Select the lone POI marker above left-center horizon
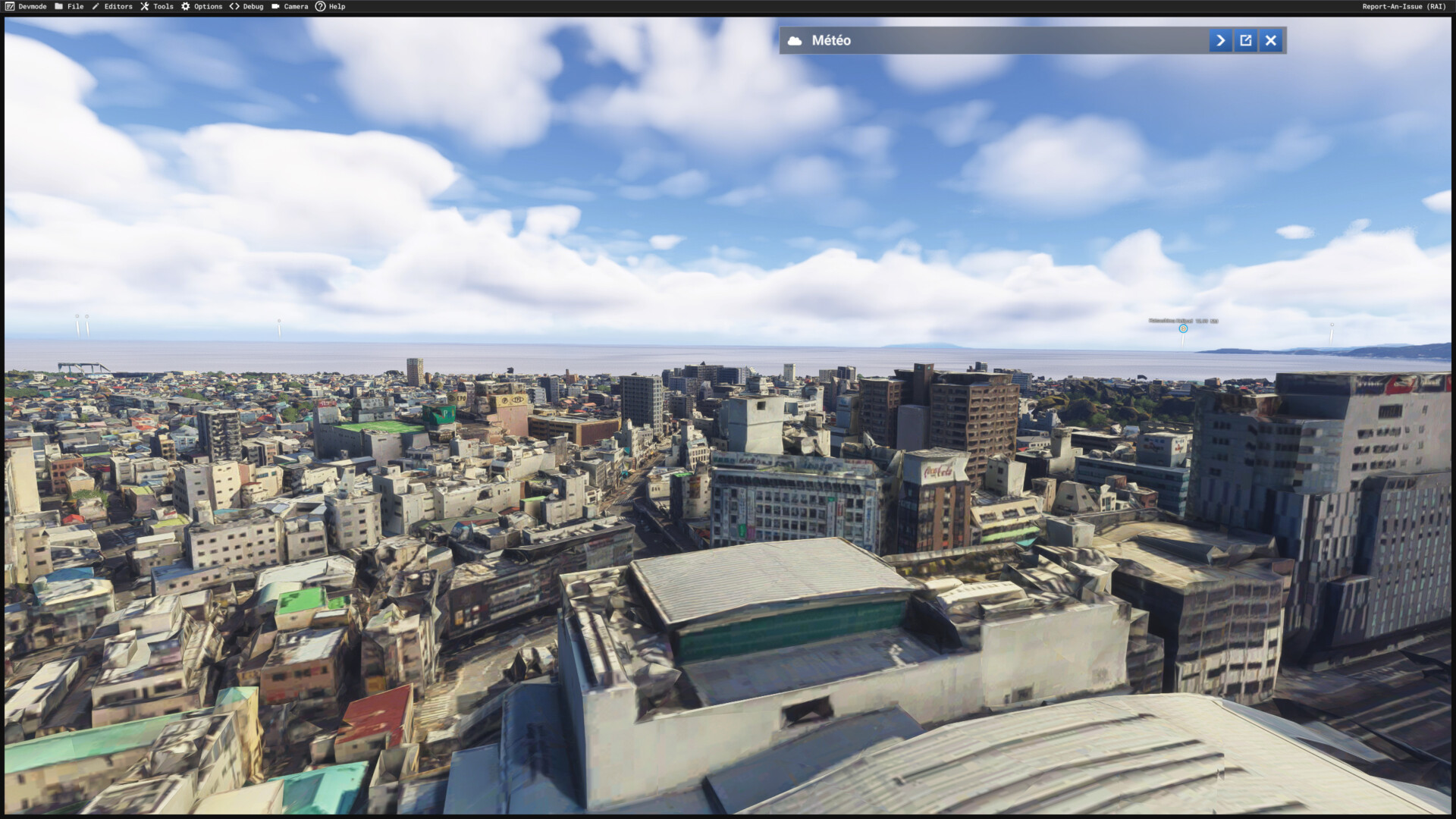Screen dimensions: 1456x819 click(x=279, y=322)
